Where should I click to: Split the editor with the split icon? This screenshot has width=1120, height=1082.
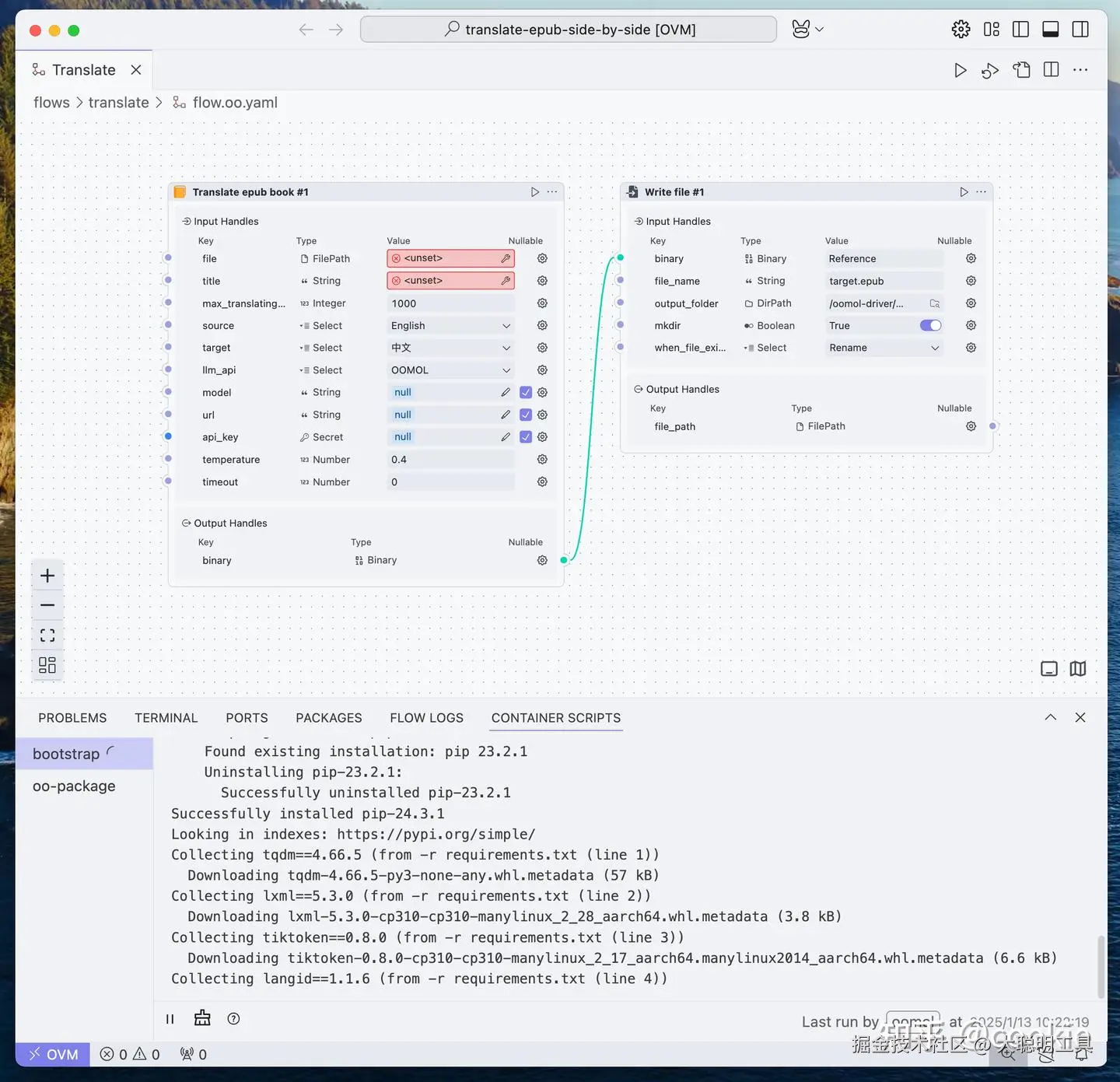pos(1052,70)
